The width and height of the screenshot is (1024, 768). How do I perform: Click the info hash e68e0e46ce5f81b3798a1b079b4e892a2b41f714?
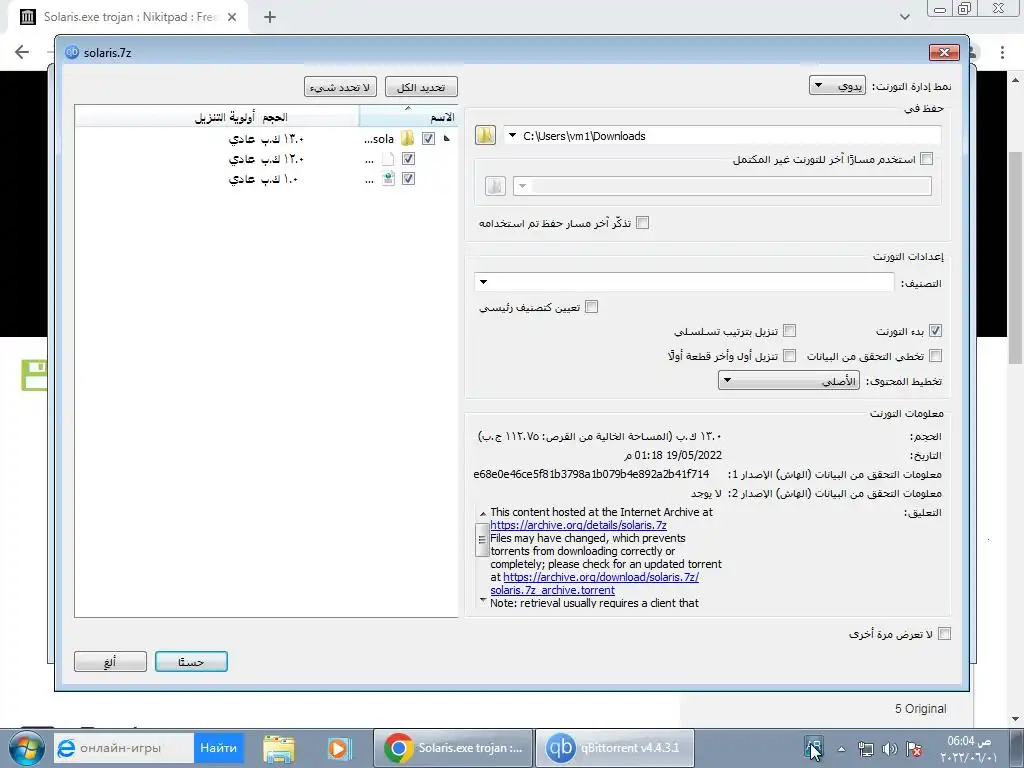[591, 474]
